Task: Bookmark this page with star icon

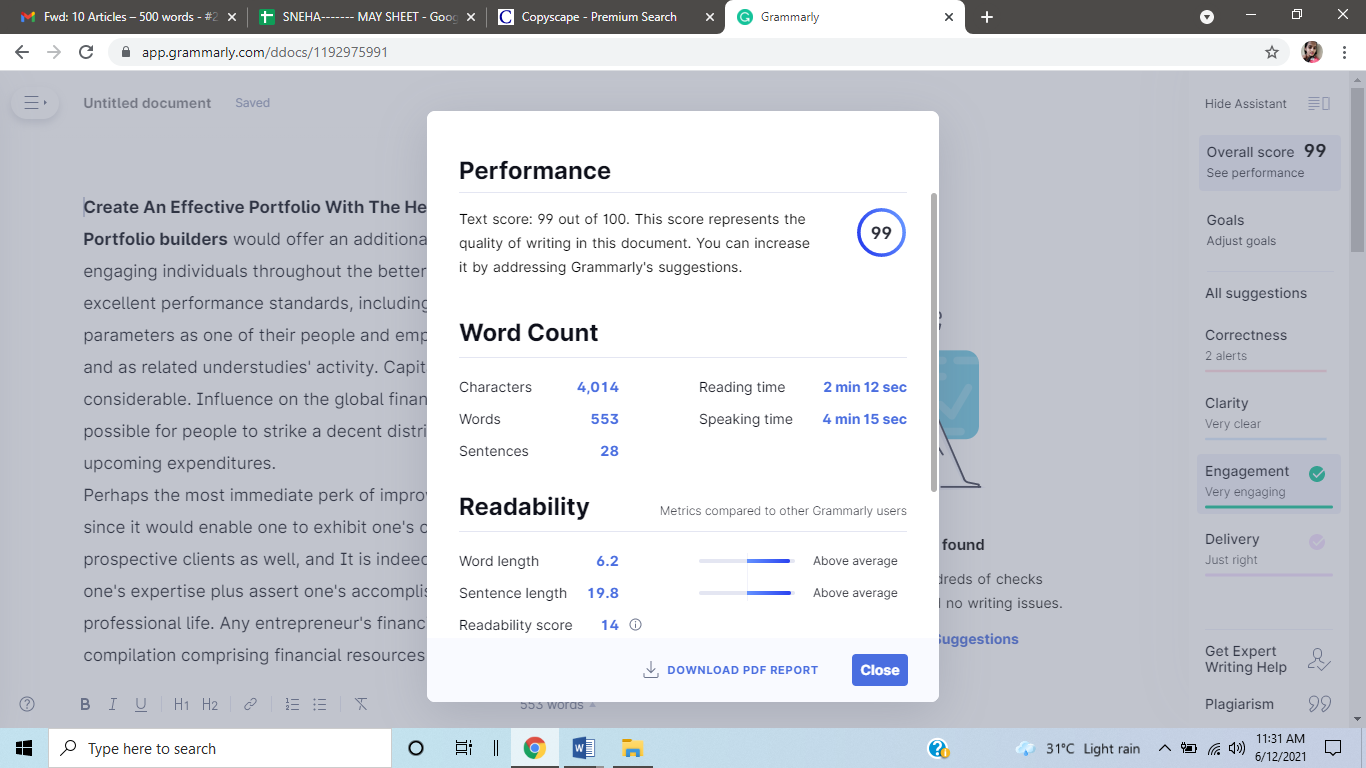Action: pyautogui.click(x=1272, y=52)
